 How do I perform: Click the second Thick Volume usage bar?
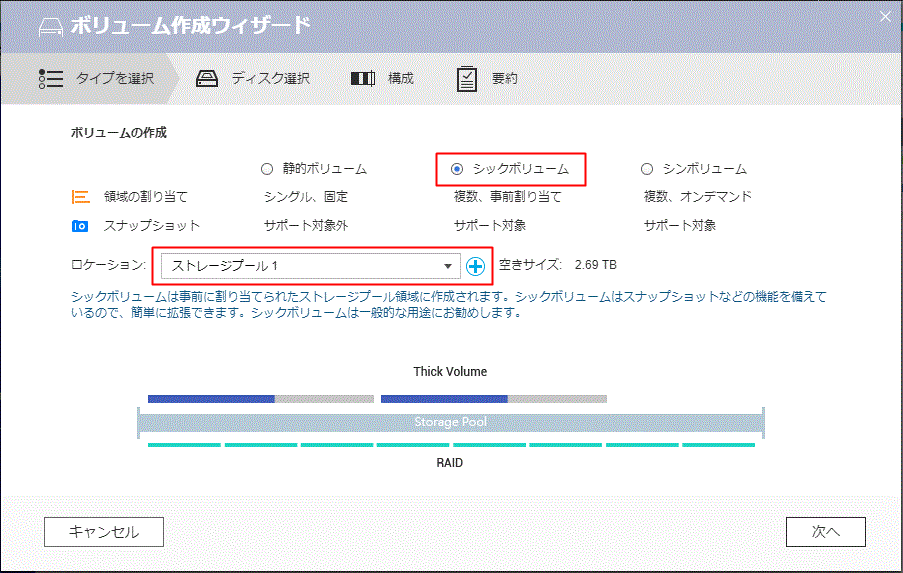[x=494, y=399]
